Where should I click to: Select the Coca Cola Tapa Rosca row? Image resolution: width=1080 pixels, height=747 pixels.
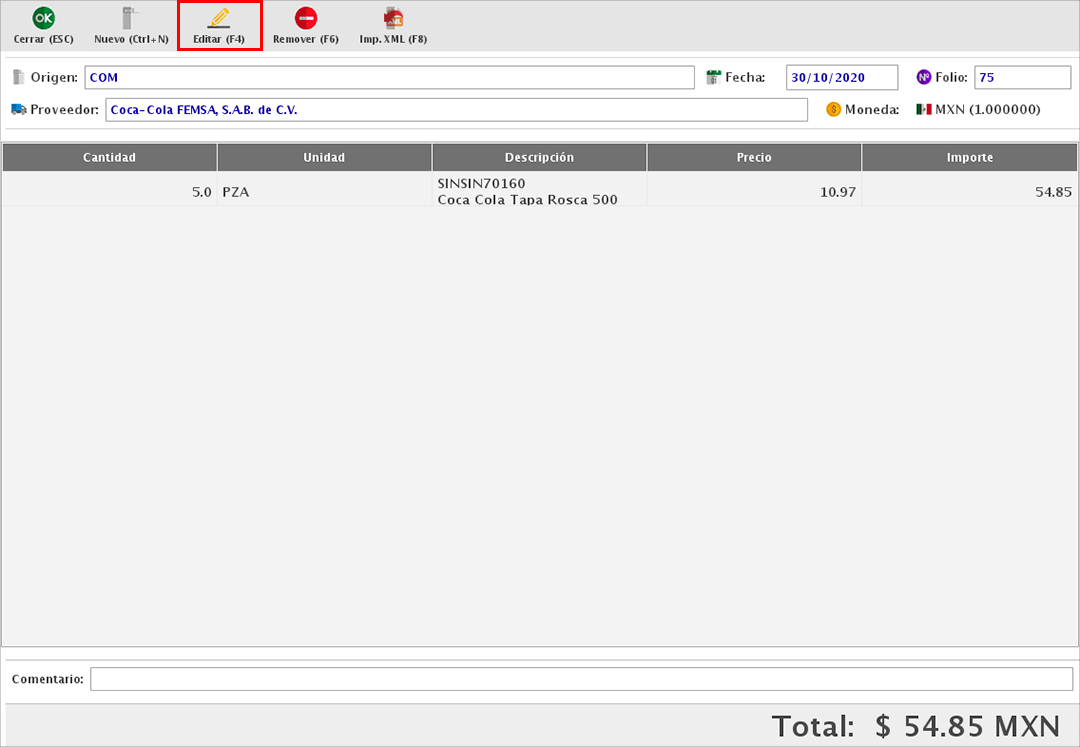[539, 191]
